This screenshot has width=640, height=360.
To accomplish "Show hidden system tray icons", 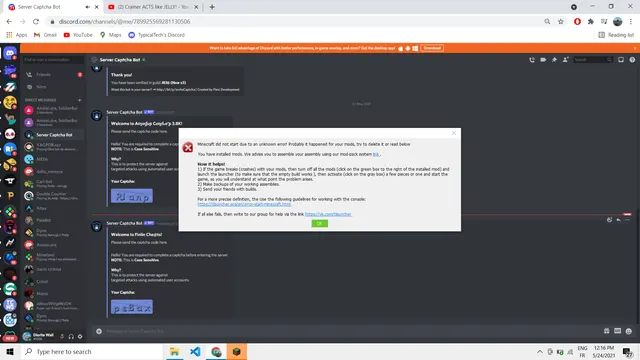I will (x=540, y=351).
